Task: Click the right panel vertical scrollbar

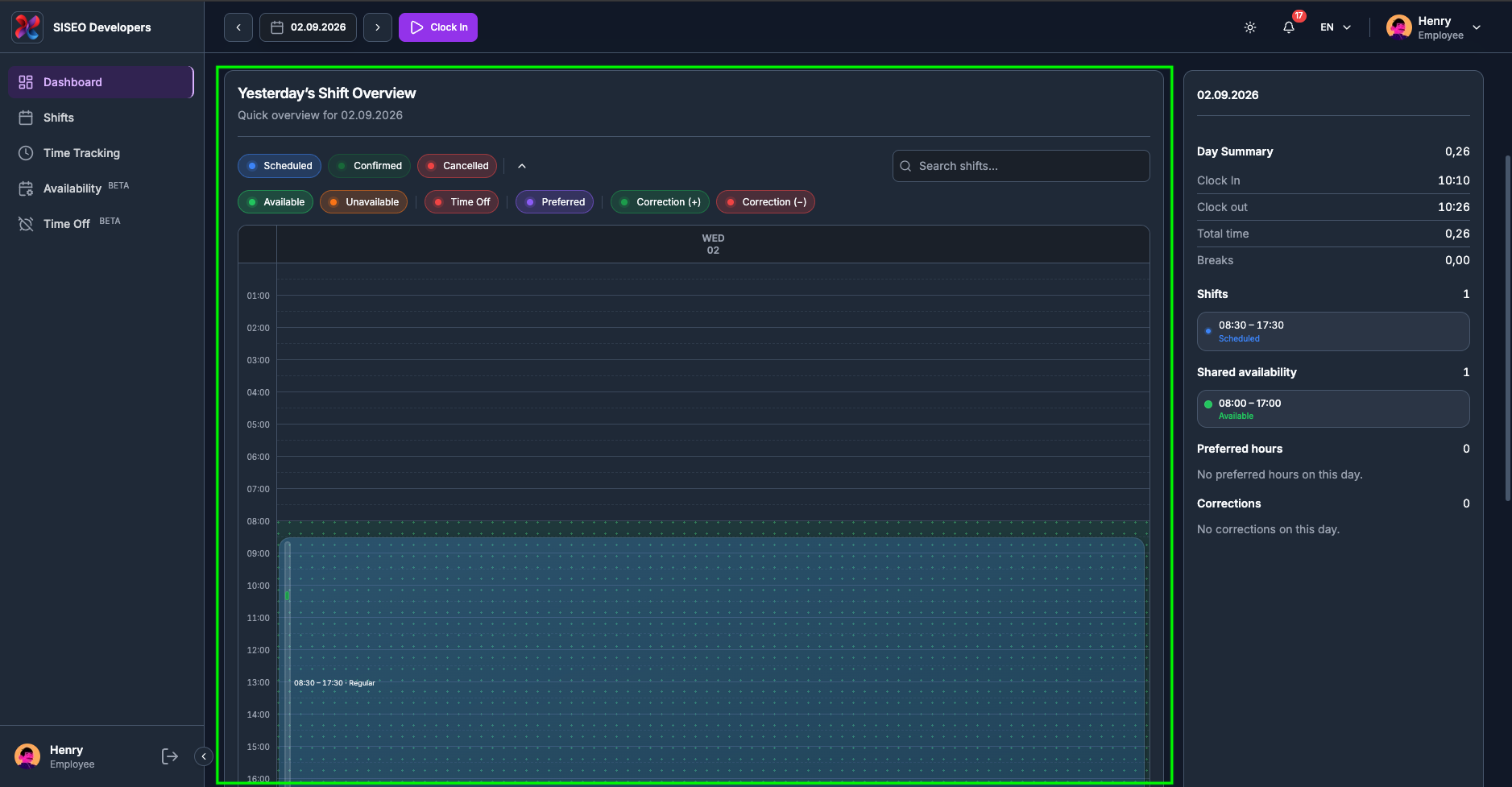Action: coord(1508,328)
